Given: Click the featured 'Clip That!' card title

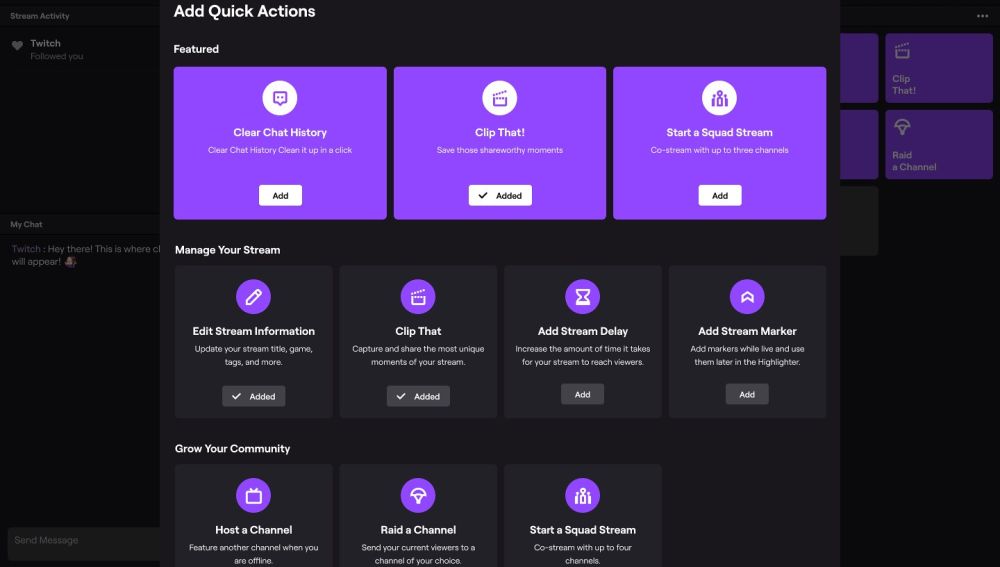Looking at the screenshot, I should 499,133.
